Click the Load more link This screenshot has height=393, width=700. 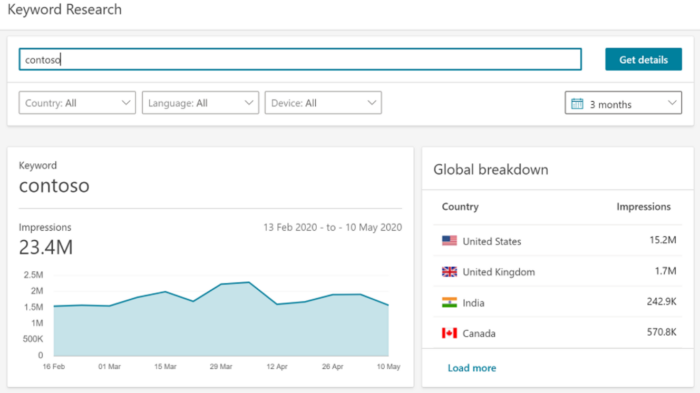(472, 368)
